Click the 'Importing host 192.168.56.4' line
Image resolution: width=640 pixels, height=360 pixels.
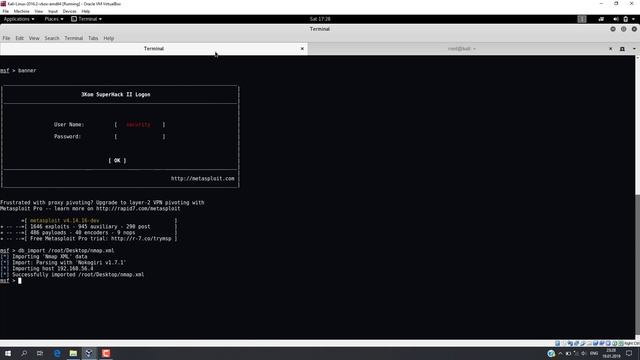[47, 269]
